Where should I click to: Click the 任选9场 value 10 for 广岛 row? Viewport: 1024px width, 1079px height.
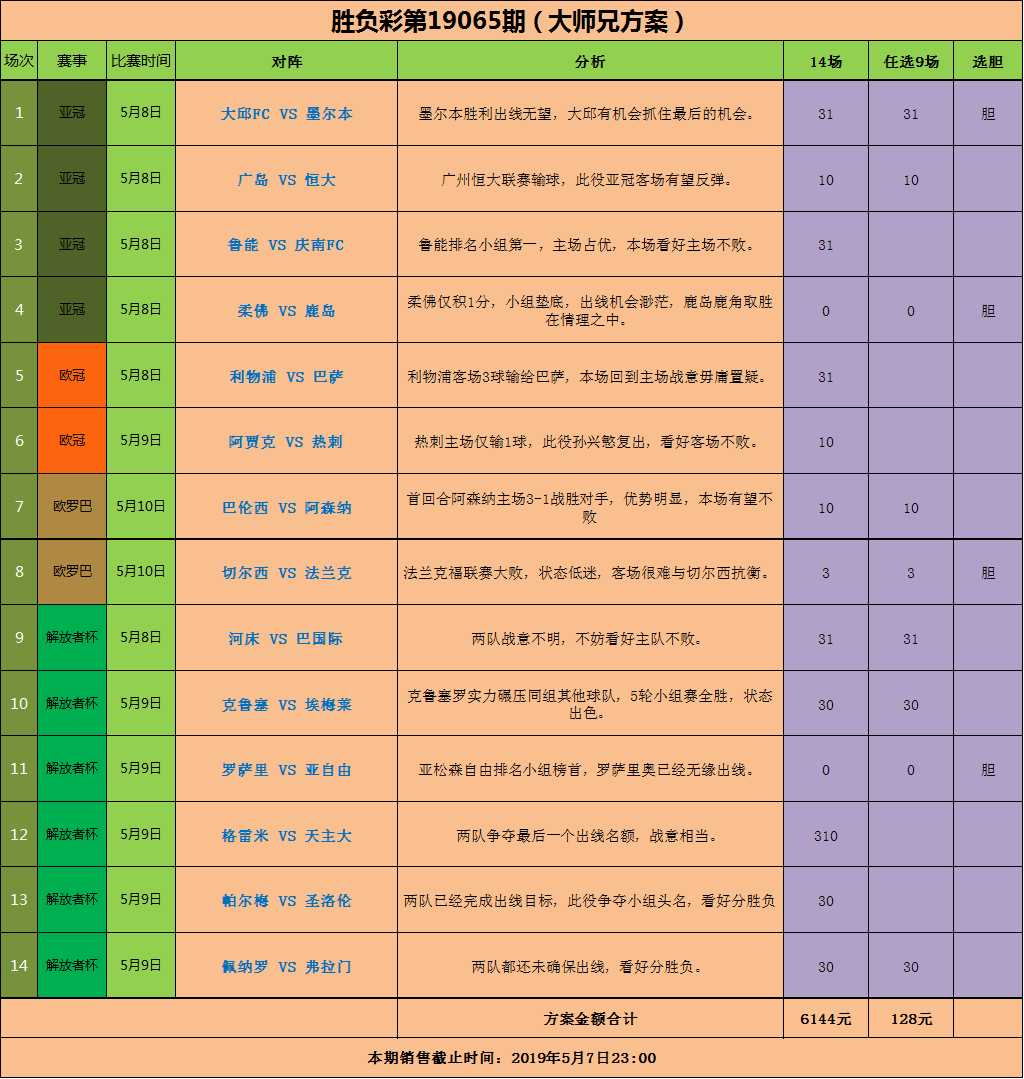pos(911,180)
